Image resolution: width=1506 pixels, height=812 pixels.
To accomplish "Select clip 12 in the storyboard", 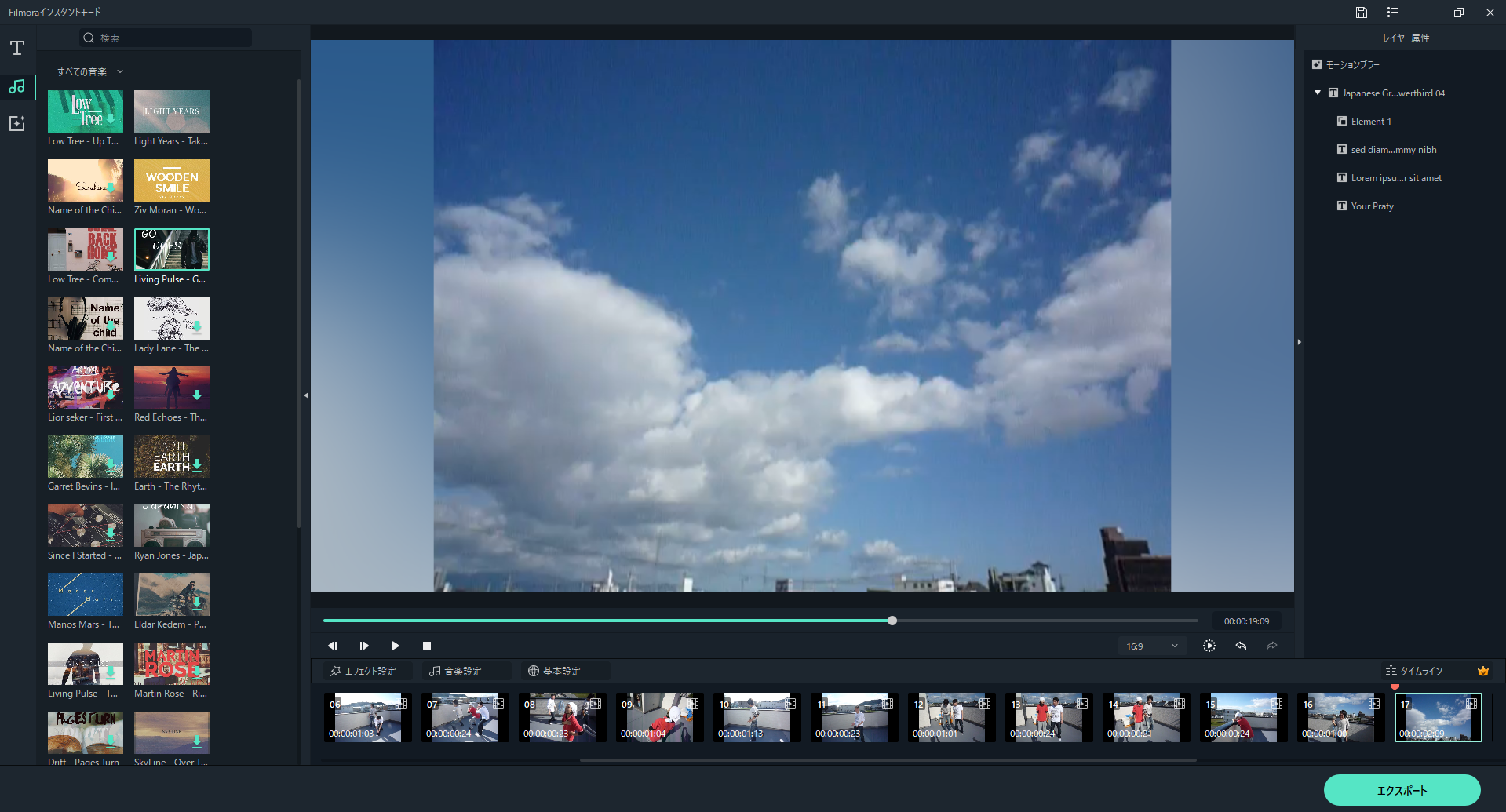I will [952, 717].
